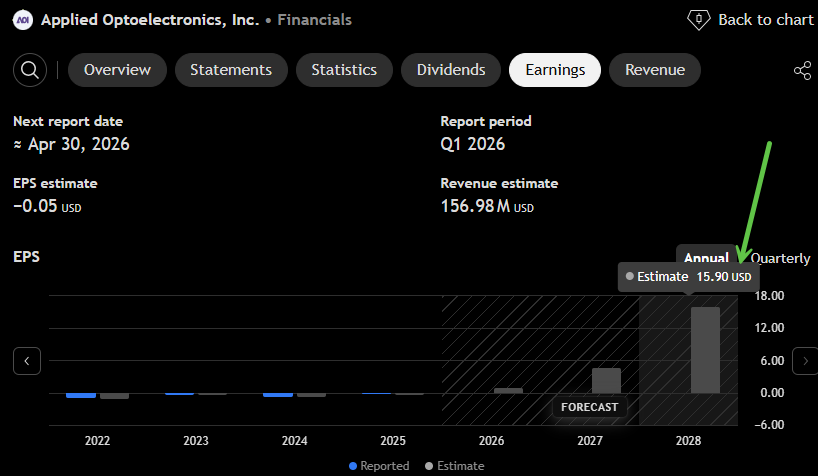Open the Statements tab
Image resolution: width=818 pixels, height=476 pixels.
231,70
